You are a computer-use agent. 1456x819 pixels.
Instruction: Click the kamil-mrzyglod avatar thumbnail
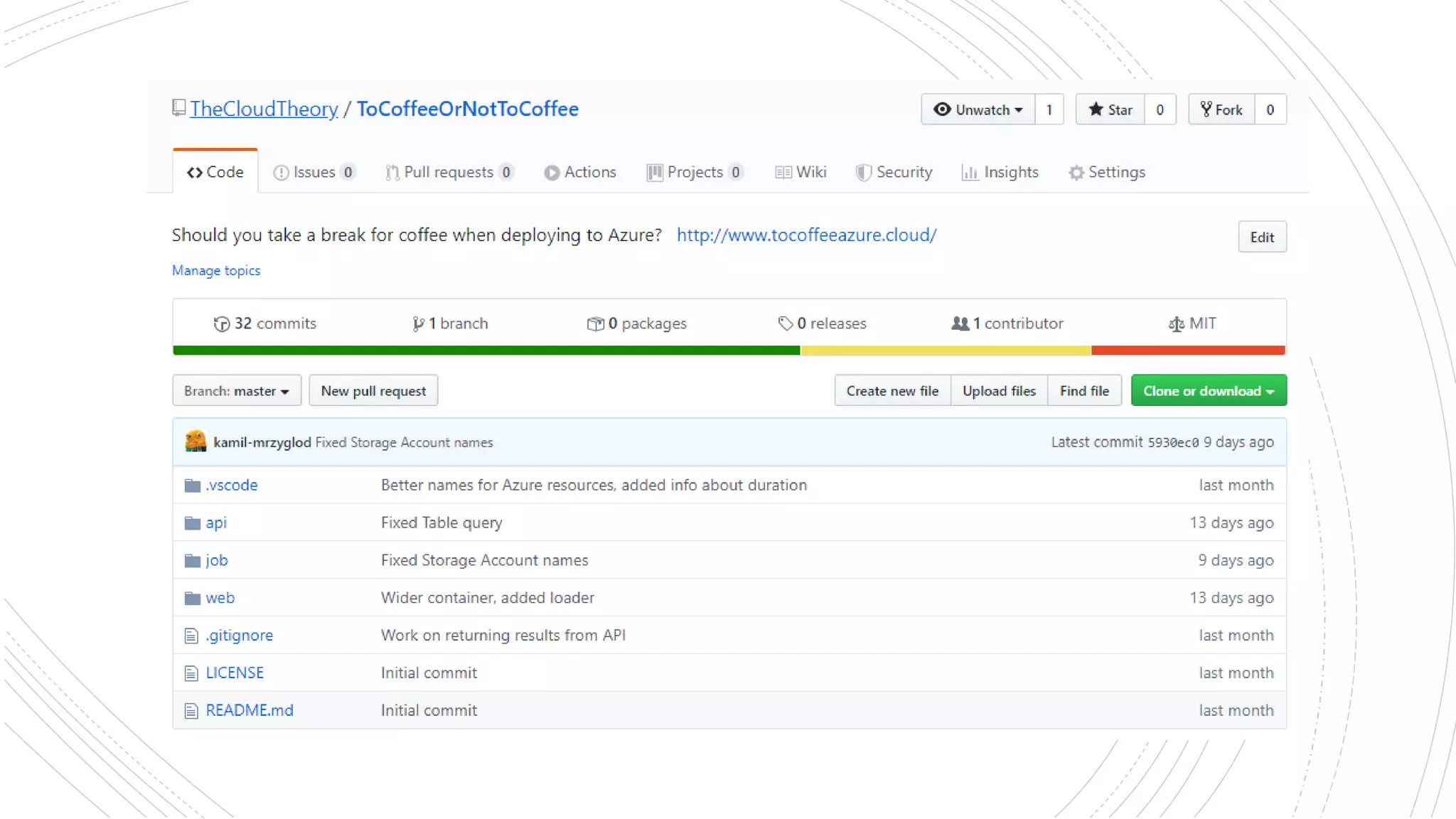click(196, 441)
